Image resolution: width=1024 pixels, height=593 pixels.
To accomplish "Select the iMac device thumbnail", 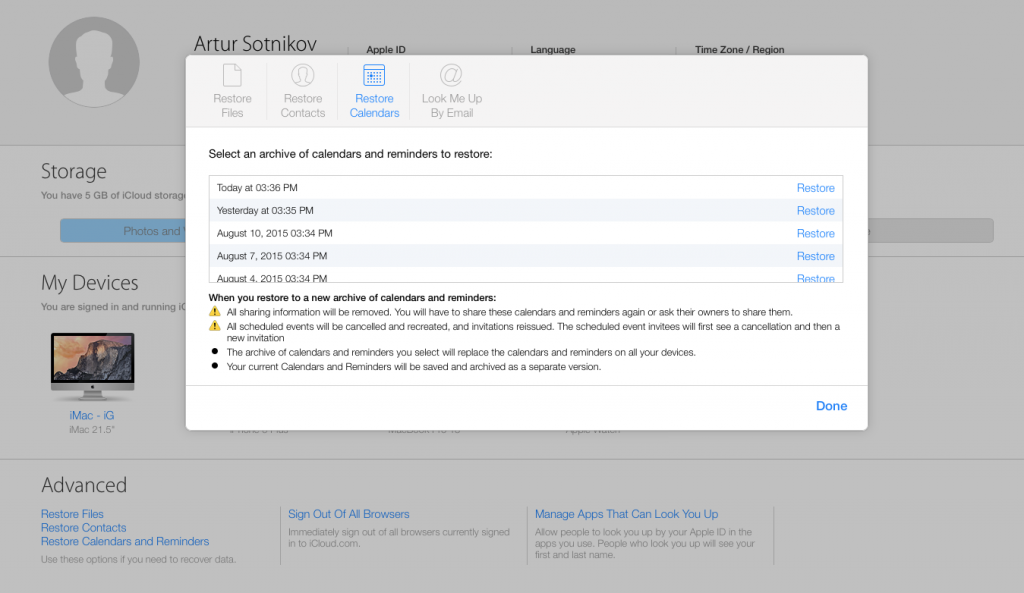I will click(92, 367).
